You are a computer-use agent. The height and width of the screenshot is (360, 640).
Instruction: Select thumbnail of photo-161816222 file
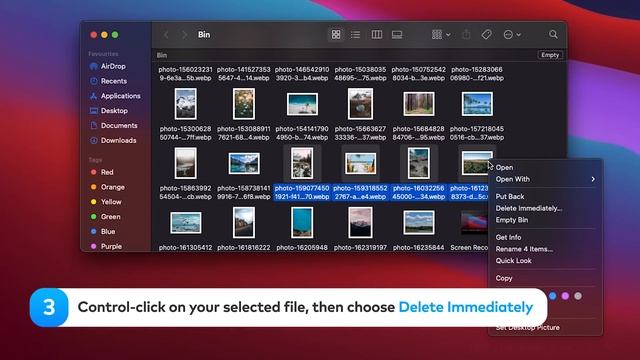point(244,222)
